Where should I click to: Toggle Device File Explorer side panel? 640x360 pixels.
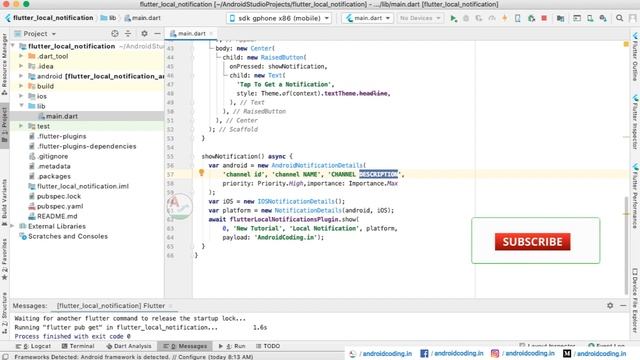635,300
